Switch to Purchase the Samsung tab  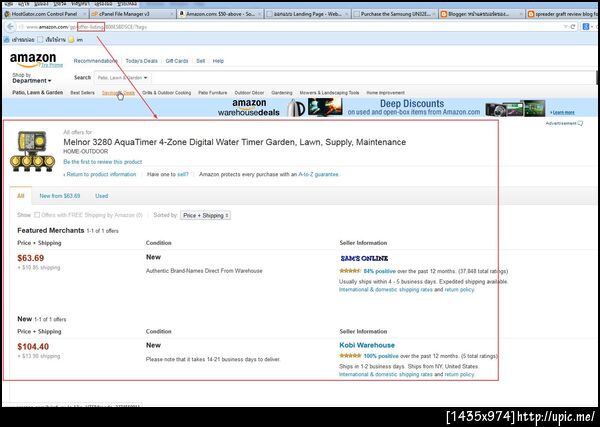395,14
